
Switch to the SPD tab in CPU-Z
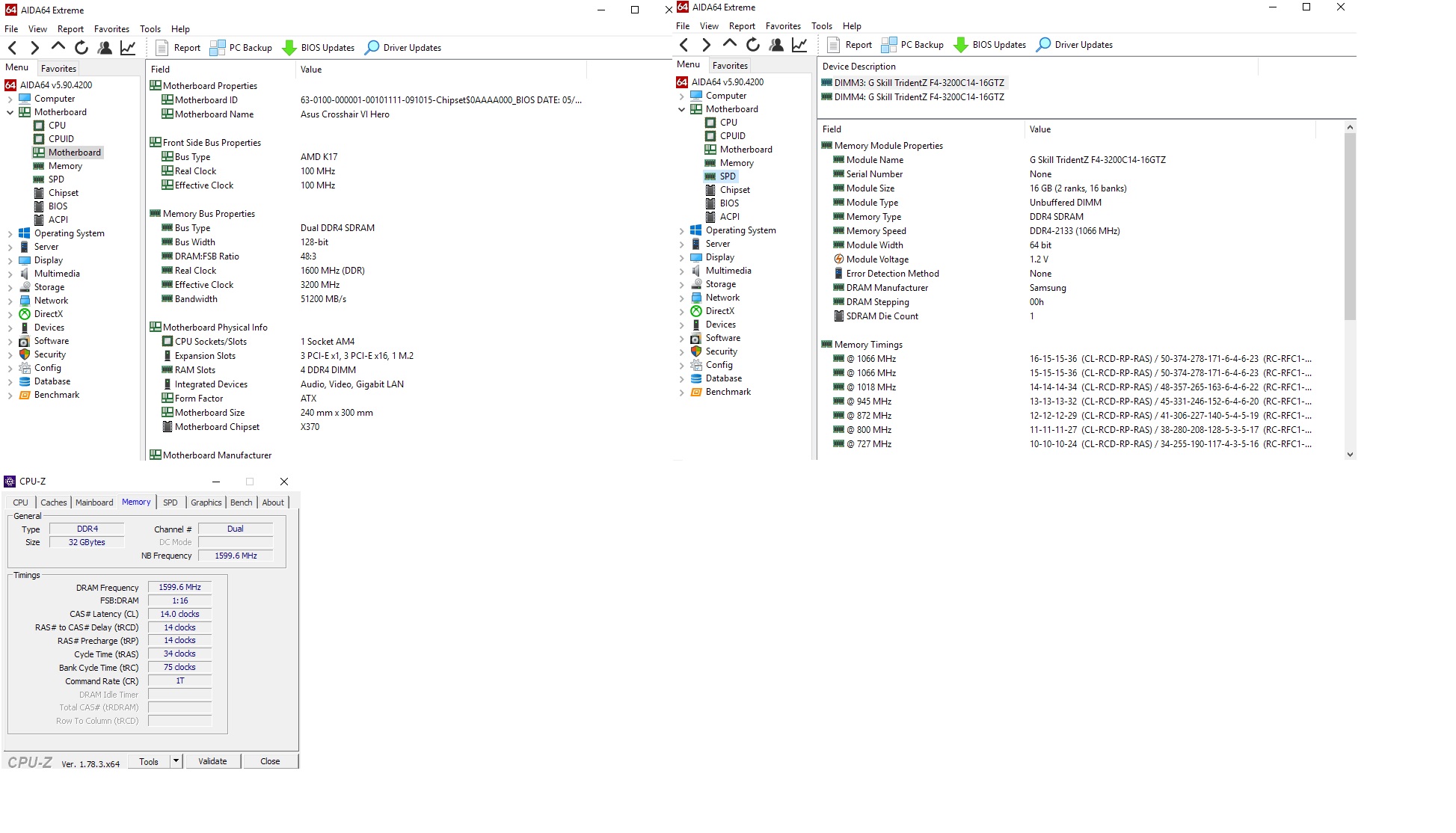coord(171,502)
